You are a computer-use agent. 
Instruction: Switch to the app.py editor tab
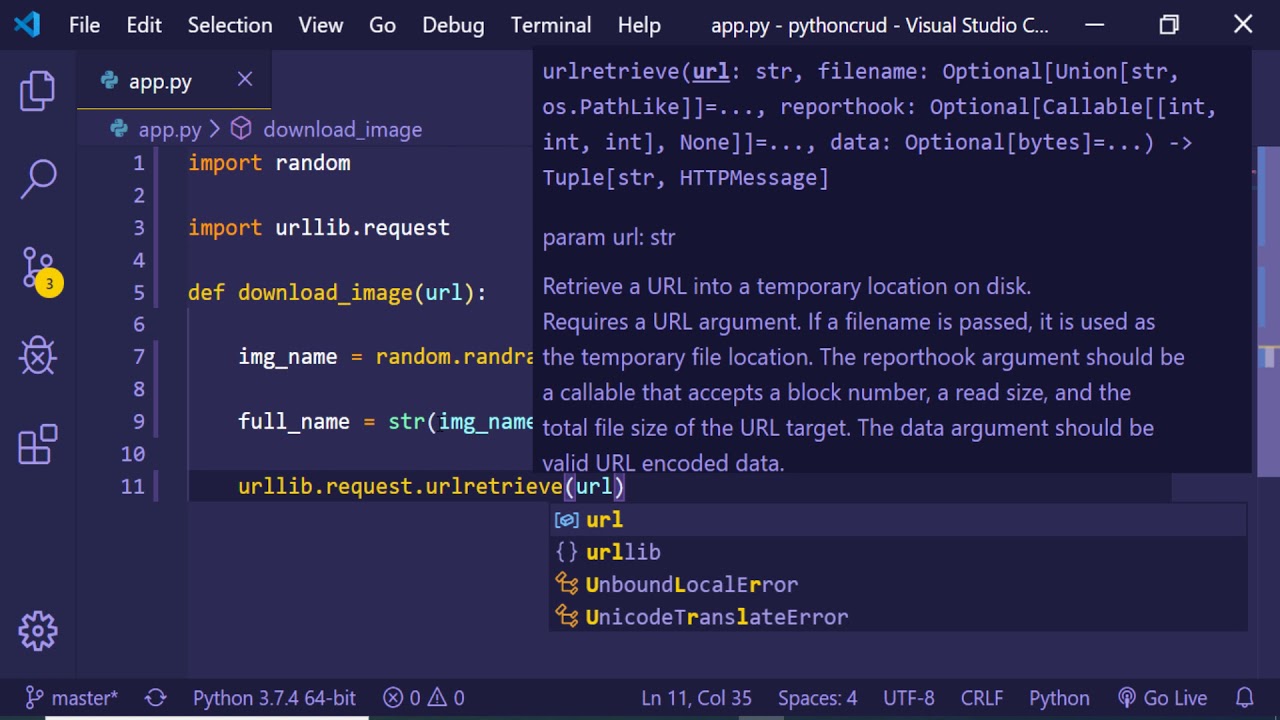pos(160,82)
